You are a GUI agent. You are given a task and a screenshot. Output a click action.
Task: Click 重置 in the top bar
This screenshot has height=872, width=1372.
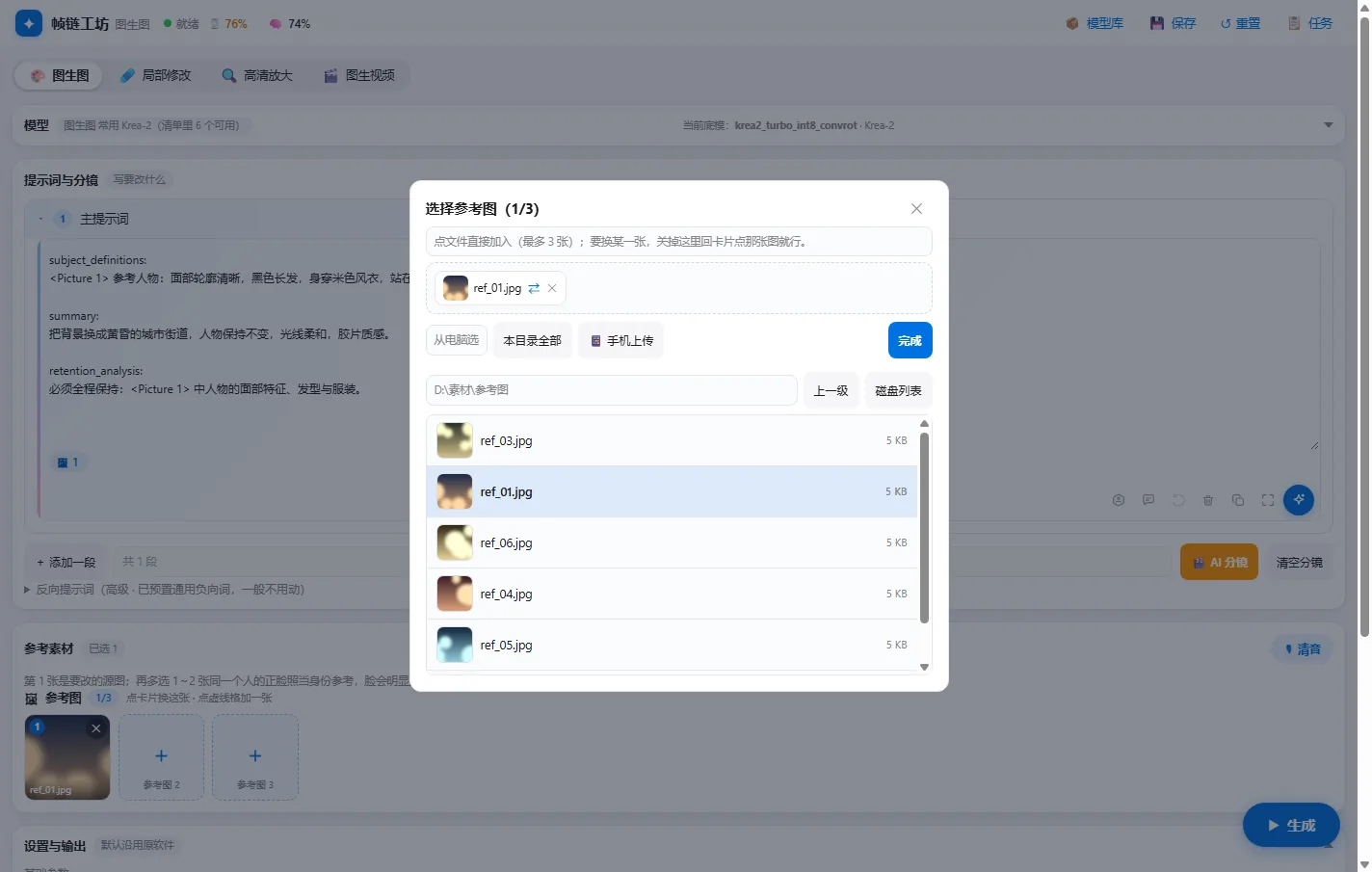[1240, 23]
